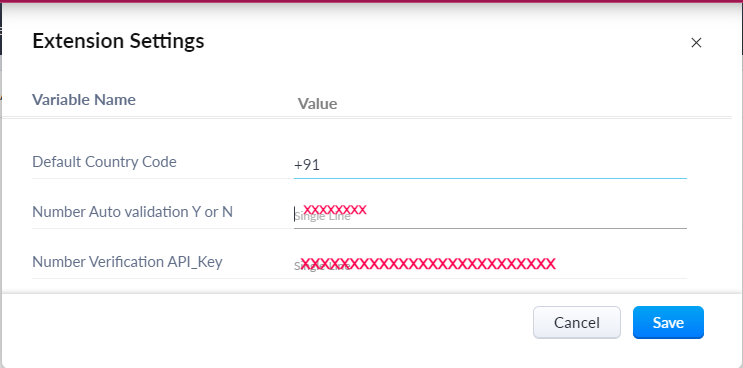This screenshot has width=743, height=368.
Task: Place cursor after the +91 text
Action: tap(321, 165)
